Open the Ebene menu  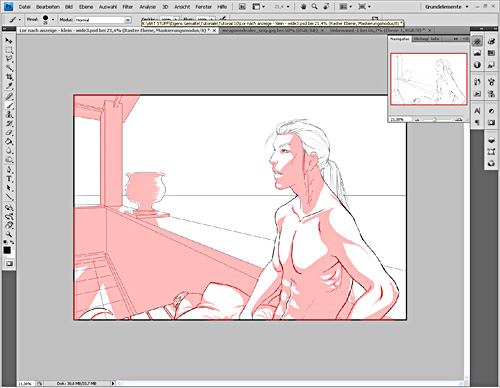point(86,7)
